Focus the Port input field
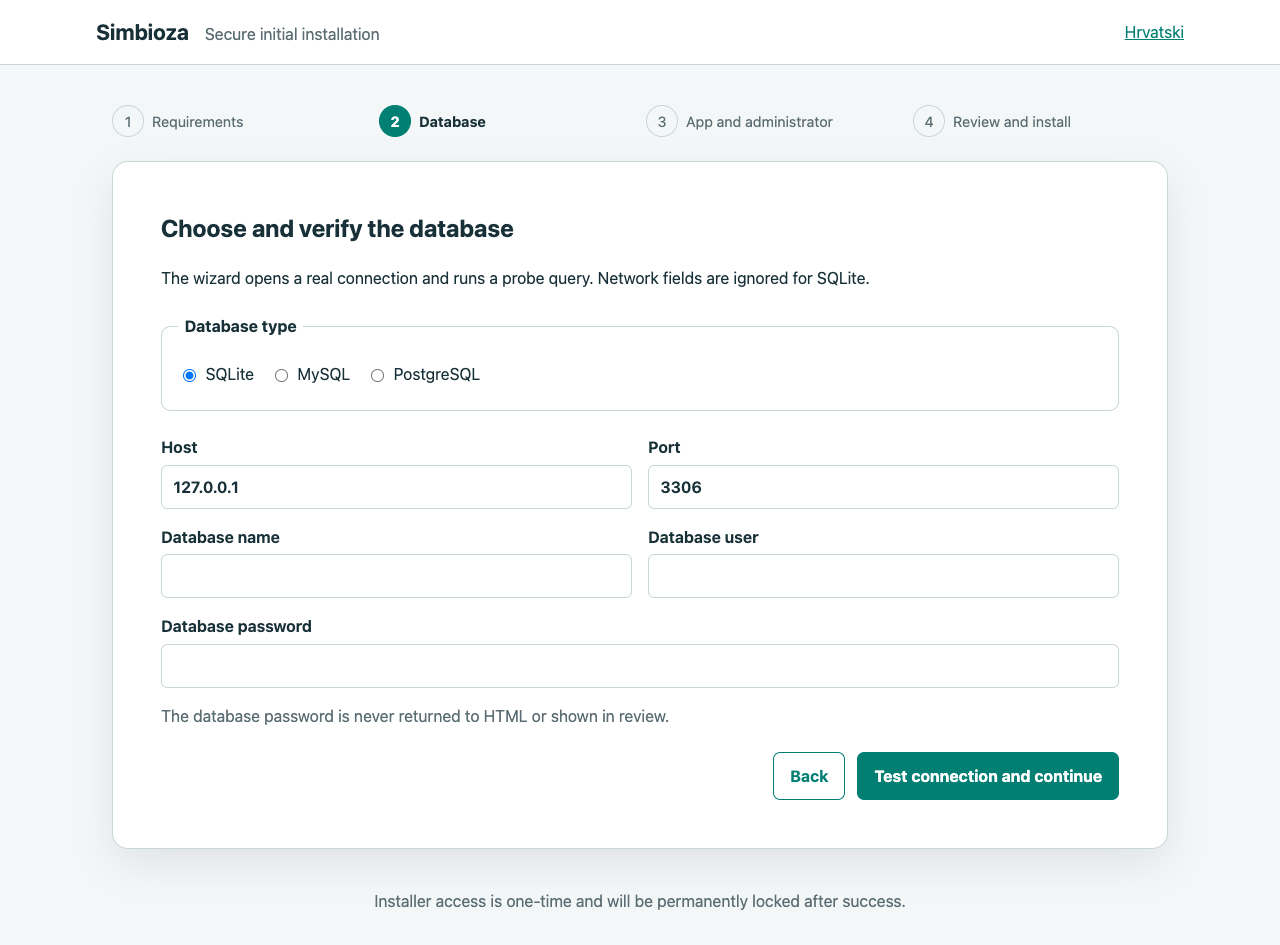The width and height of the screenshot is (1280, 945). tap(883, 487)
